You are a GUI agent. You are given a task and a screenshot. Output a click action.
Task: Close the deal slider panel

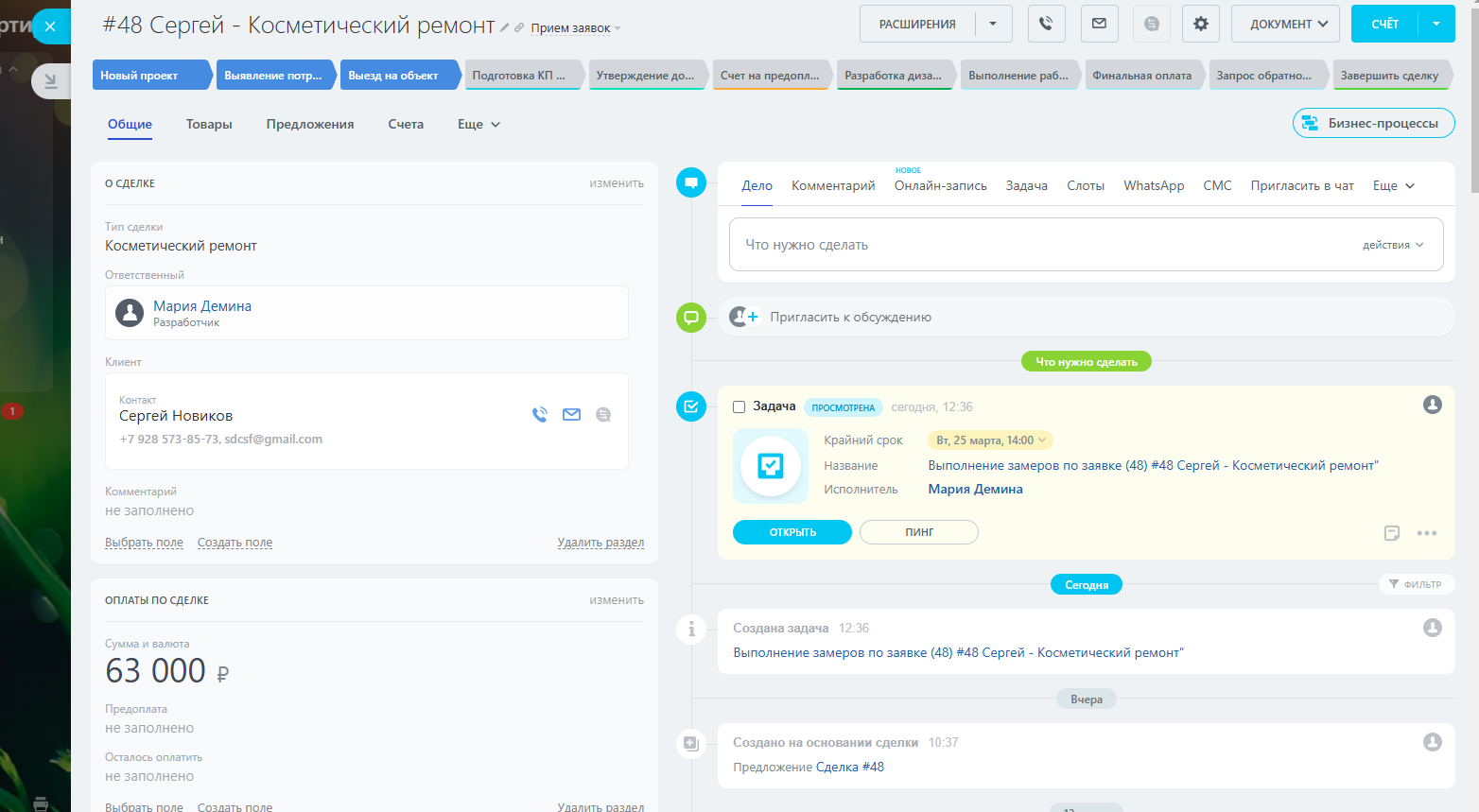[50, 26]
